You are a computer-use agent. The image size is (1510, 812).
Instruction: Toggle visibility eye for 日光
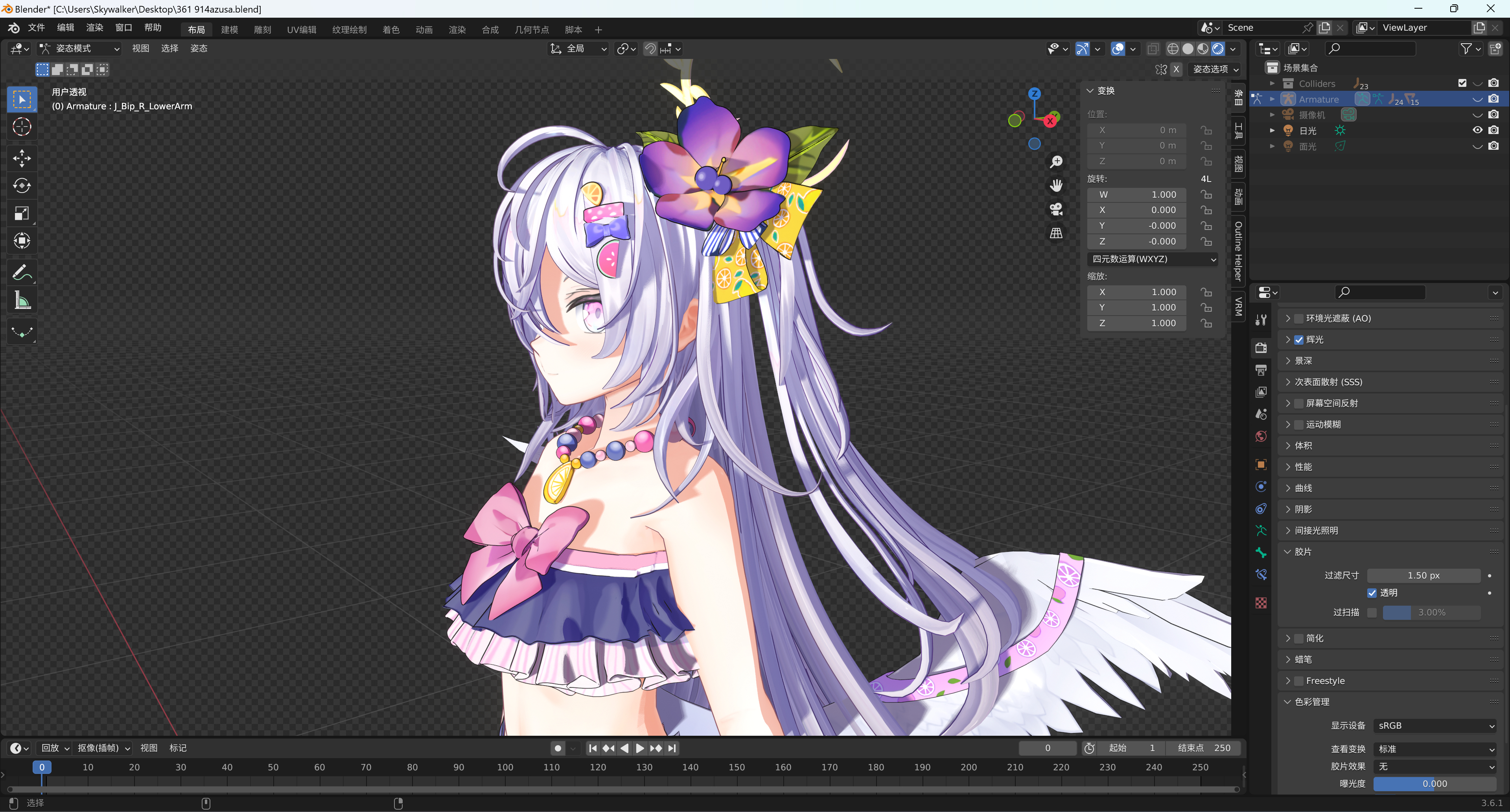click(x=1478, y=130)
